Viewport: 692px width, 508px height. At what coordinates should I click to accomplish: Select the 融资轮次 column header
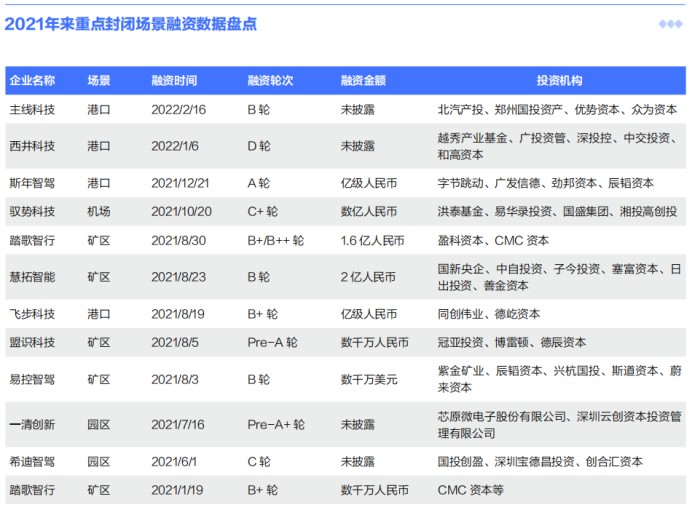point(270,81)
